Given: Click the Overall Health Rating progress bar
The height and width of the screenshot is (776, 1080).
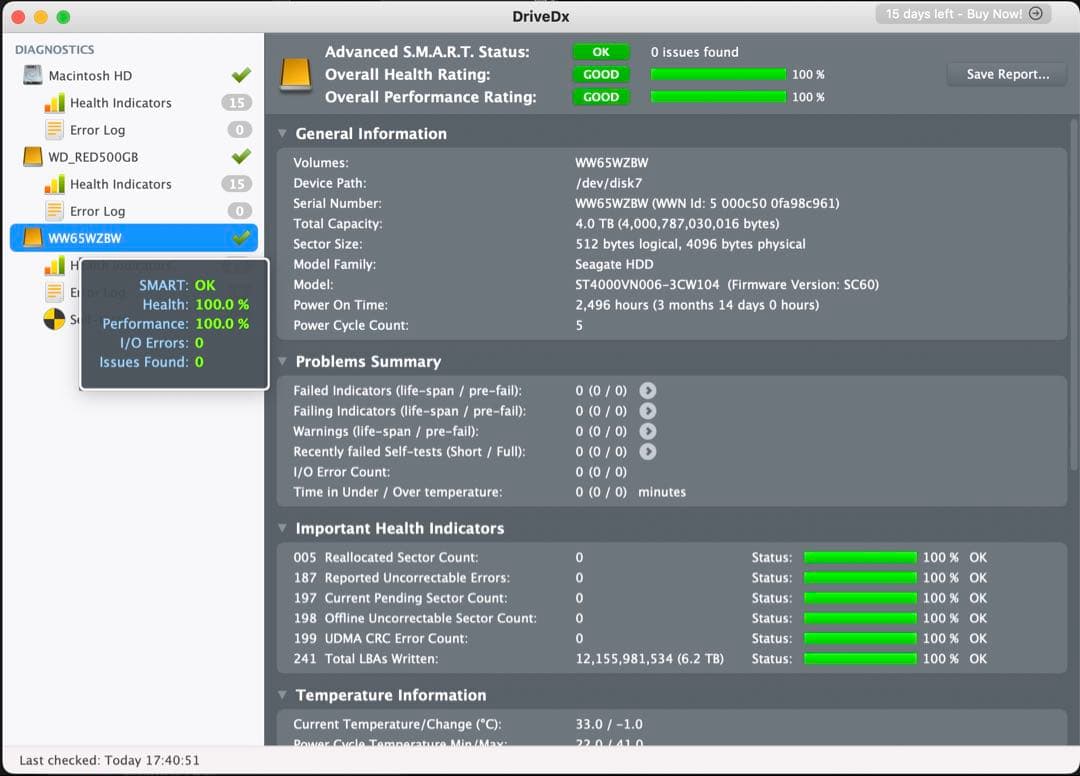Looking at the screenshot, I should pyautogui.click(x=718, y=74).
